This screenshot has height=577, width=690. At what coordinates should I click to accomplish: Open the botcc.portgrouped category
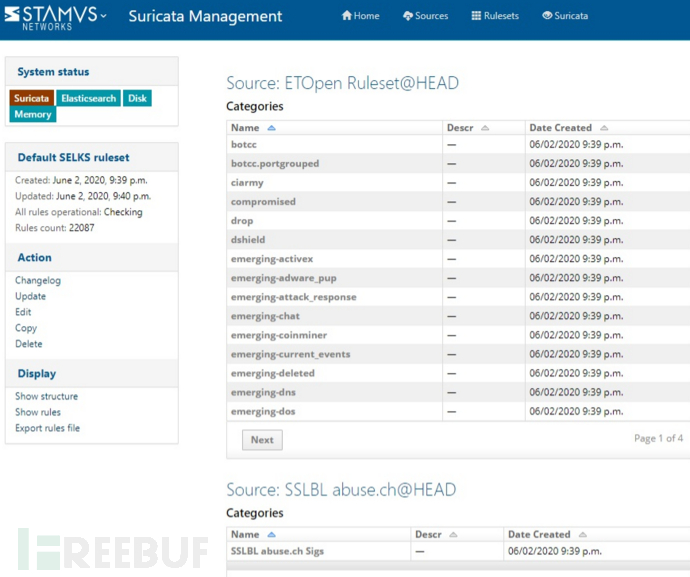tap(275, 163)
